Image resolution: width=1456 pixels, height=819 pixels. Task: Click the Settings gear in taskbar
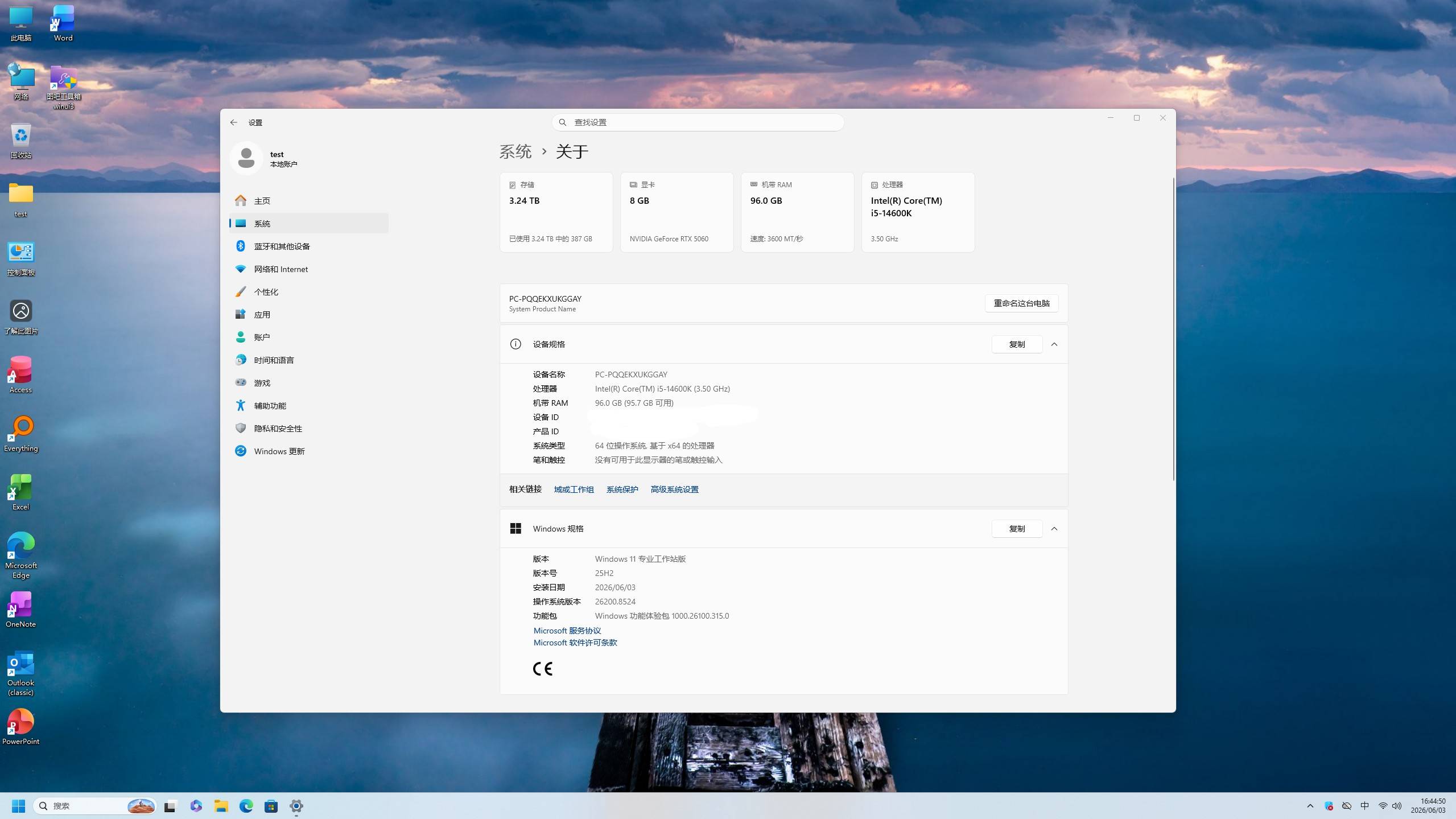(296, 806)
